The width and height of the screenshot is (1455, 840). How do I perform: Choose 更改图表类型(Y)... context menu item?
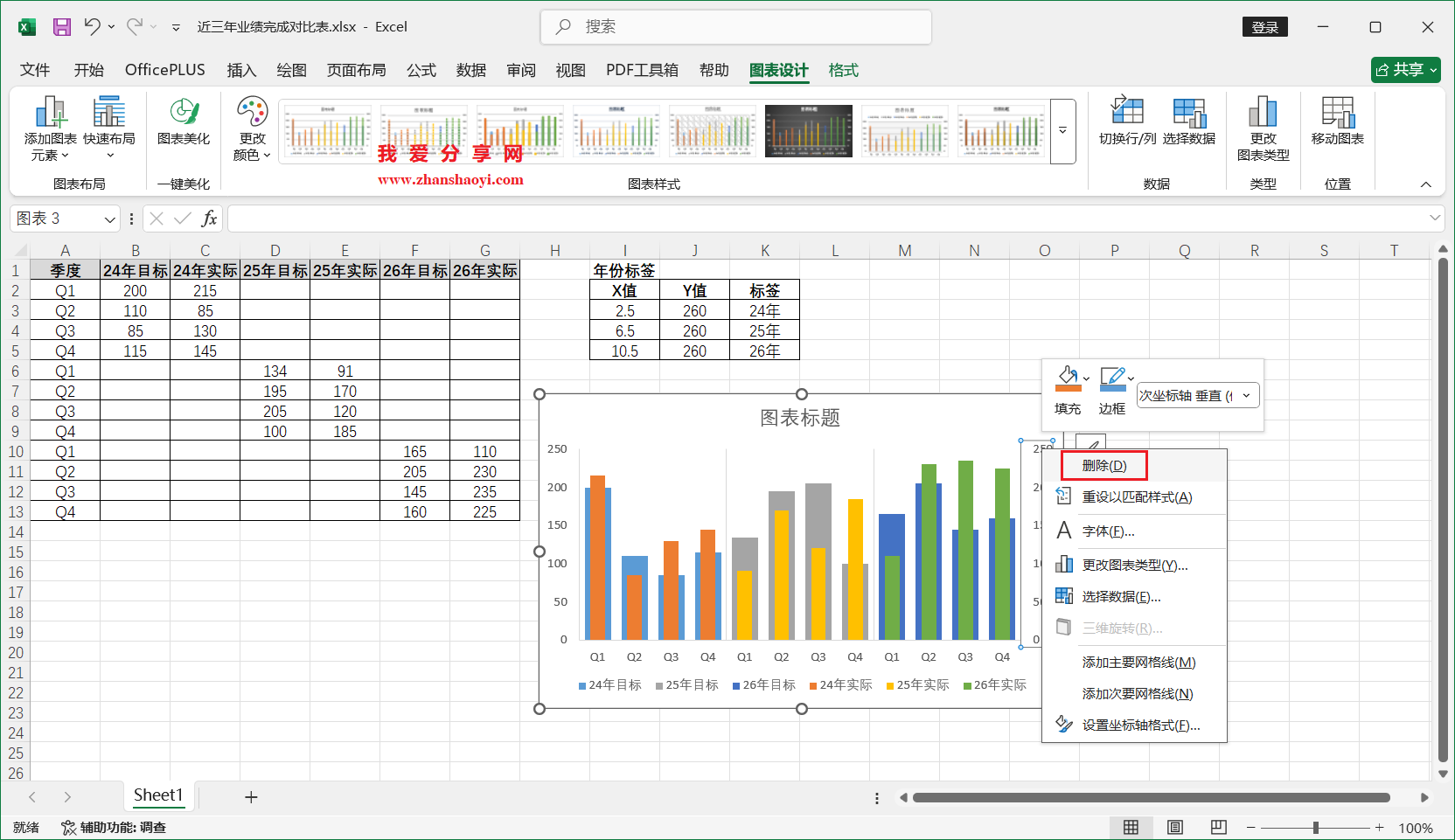pyautogui.click(x=1134, y=566)
